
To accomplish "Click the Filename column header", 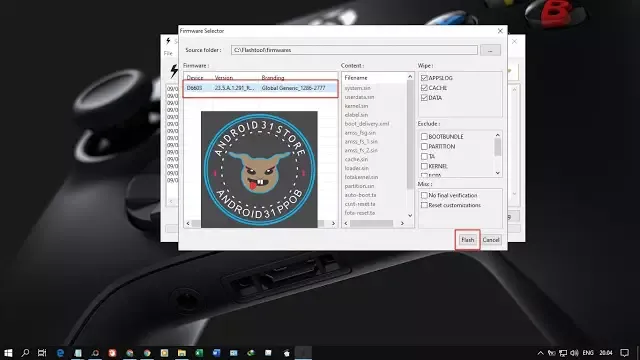I will tap(356, 78).
